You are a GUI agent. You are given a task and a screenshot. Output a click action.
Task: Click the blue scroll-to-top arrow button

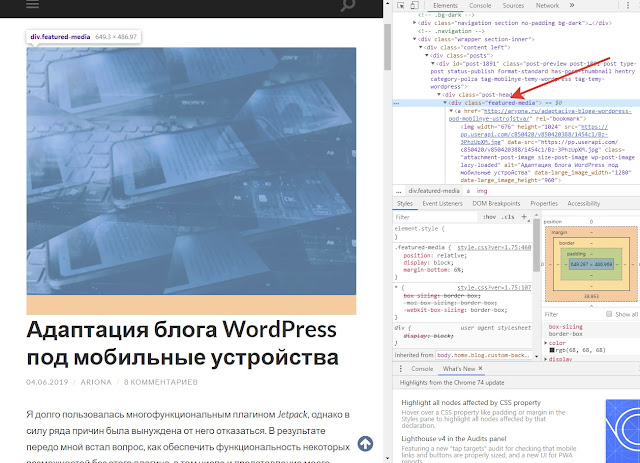click(x=365, y=443)
